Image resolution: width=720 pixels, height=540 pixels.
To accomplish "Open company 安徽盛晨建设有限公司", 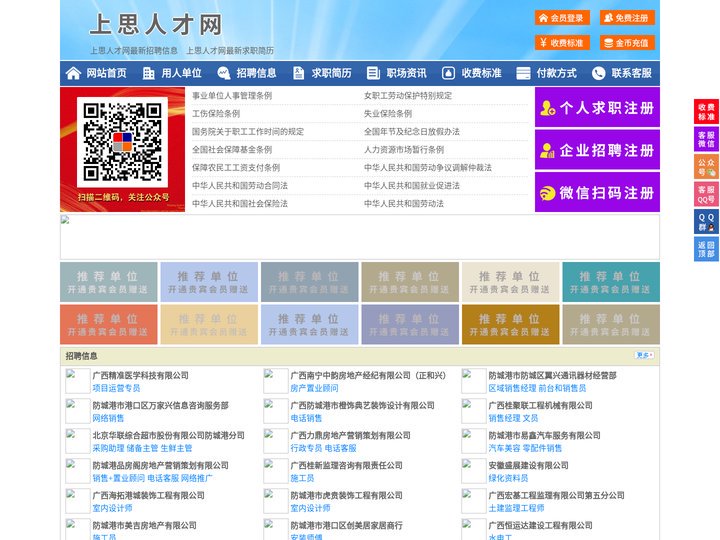I will pyautogui.click(x=528, y=465).
